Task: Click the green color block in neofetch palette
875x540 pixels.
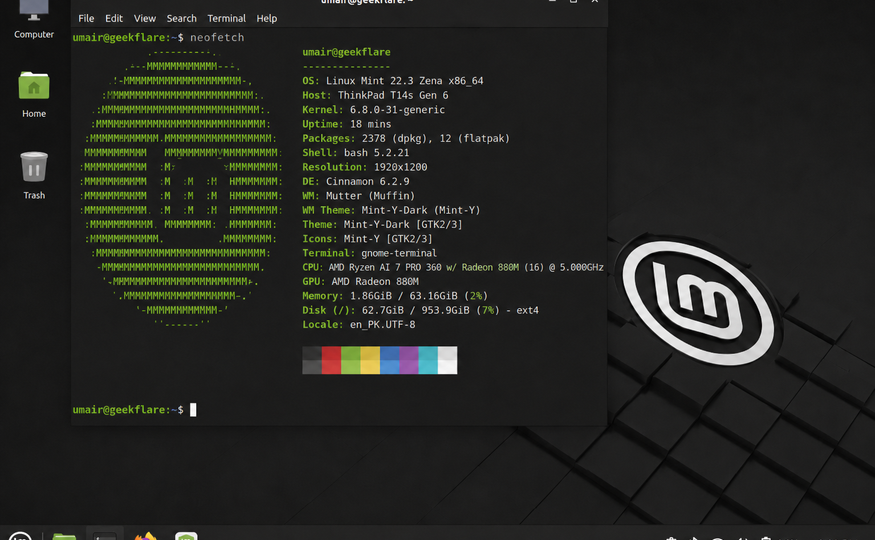Action: click(x=350, y=360)
